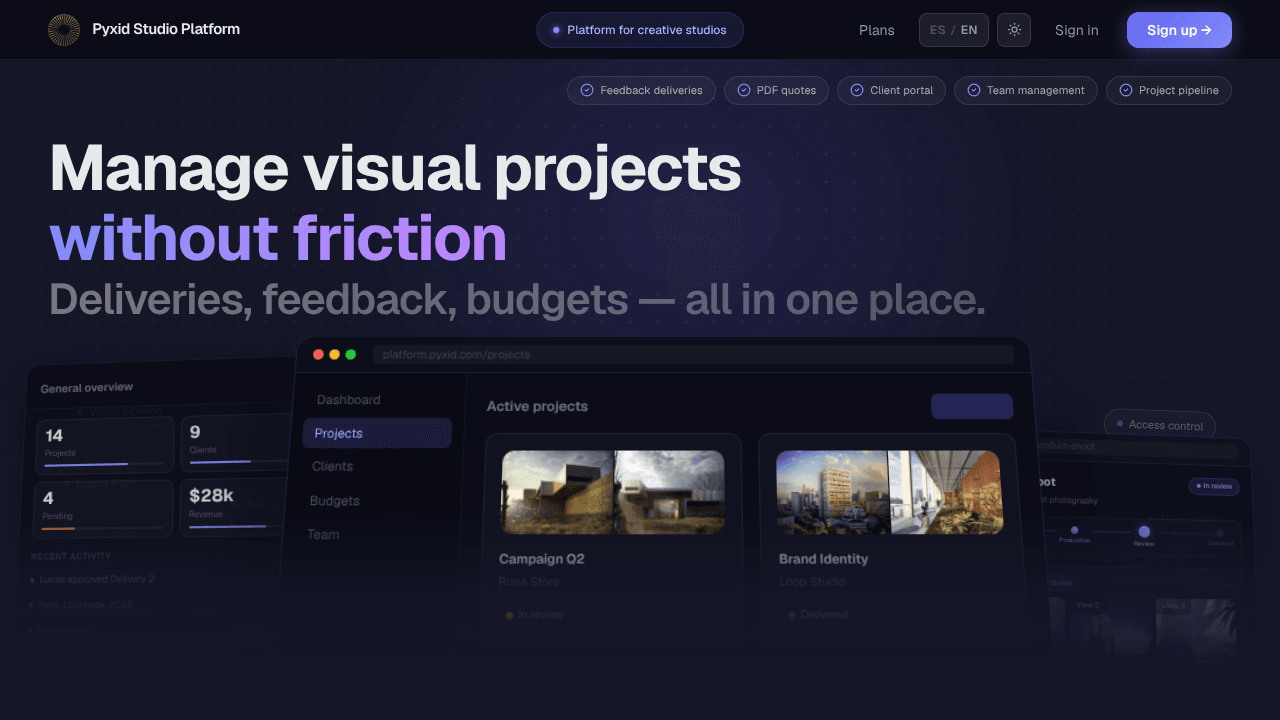Select the Client portal chip
This screenshot has height=720, width=1280.
tap(891, 90)
